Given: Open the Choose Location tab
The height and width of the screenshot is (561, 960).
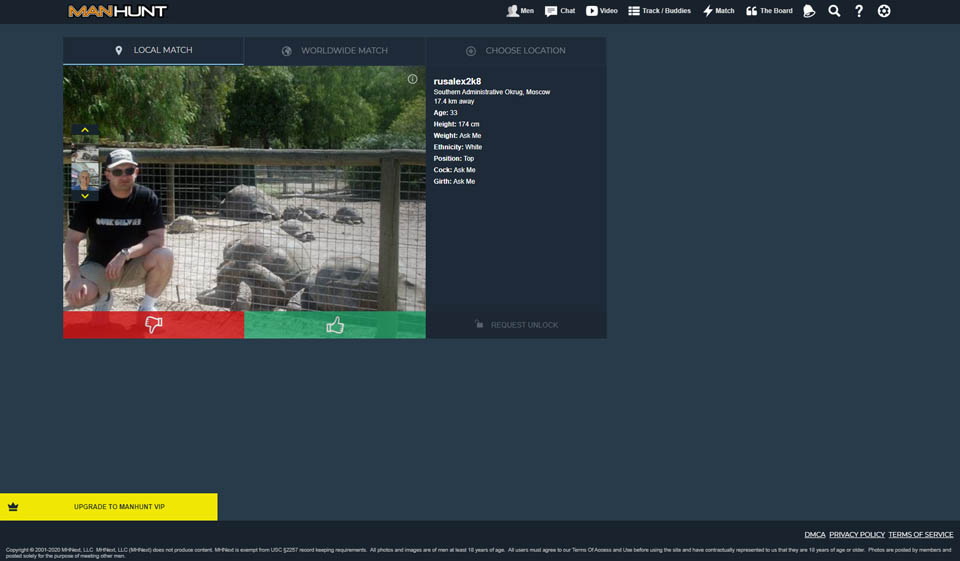Looking at the screenshot, I should point(516,51).
